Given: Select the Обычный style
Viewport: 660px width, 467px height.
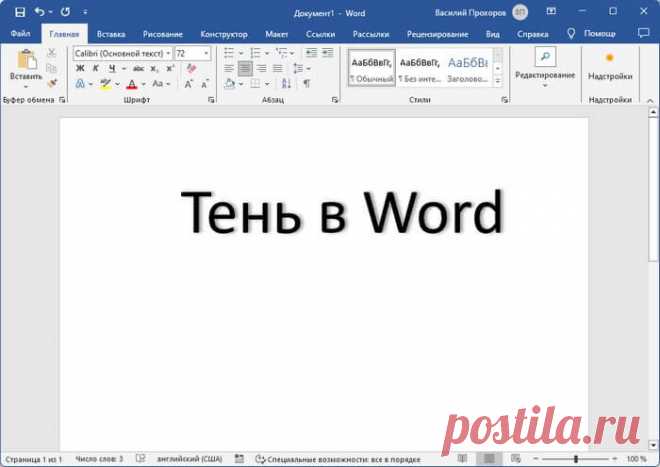Looking at the screenshot, I should click(x=372, y=68).
